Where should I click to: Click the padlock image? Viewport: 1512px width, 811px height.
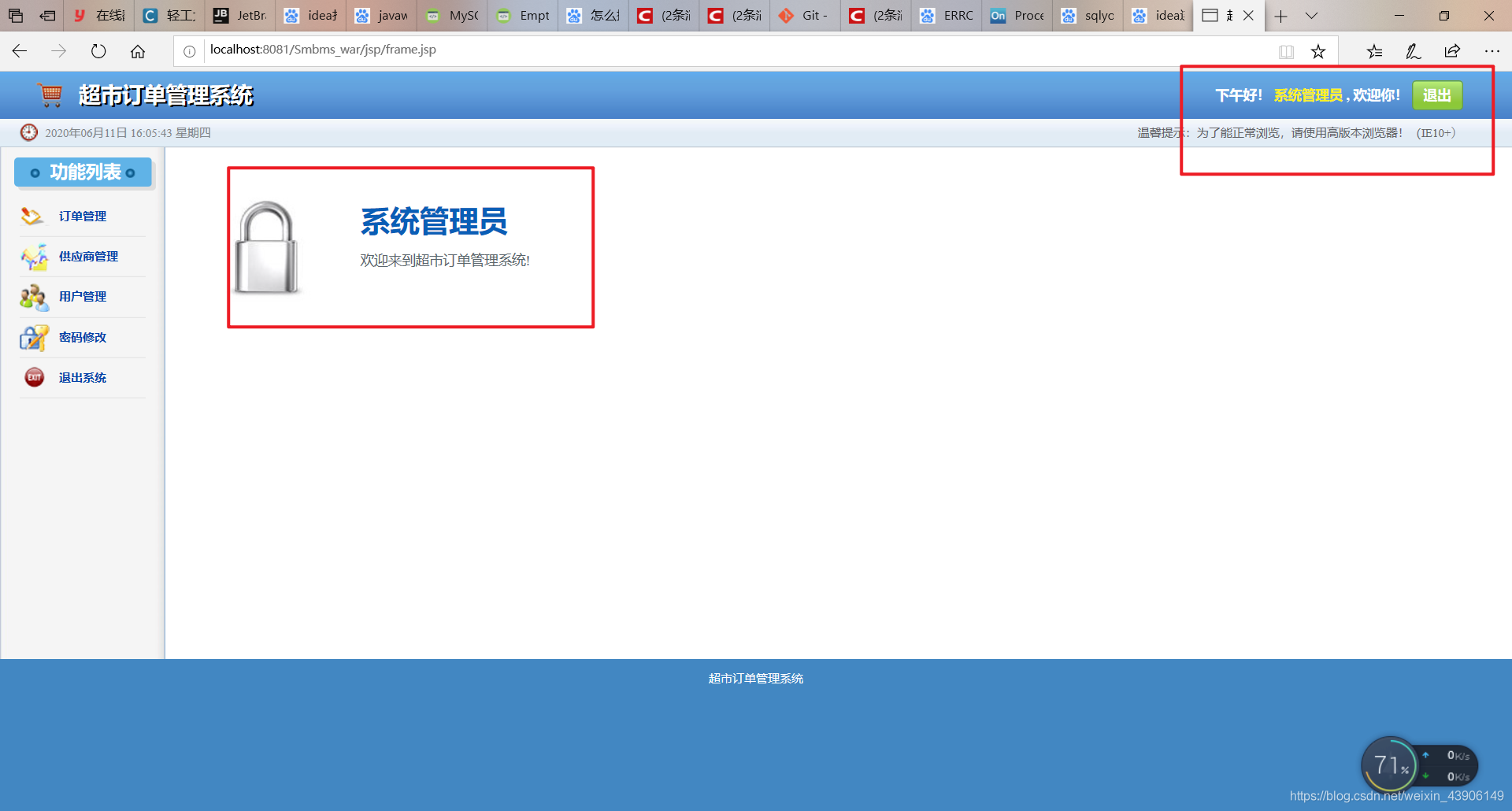coord(267,247)
